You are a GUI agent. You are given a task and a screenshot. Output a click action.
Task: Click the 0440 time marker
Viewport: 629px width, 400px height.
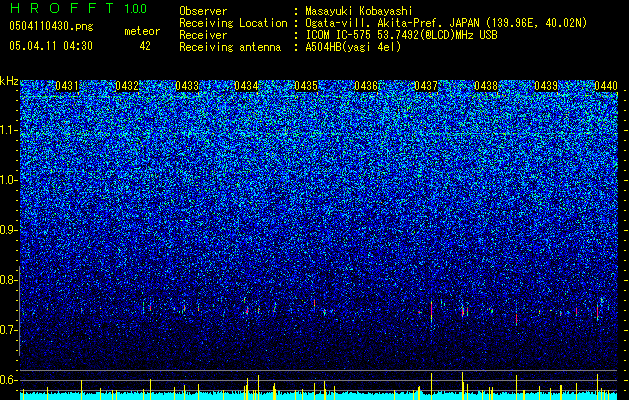click(606, 86)
